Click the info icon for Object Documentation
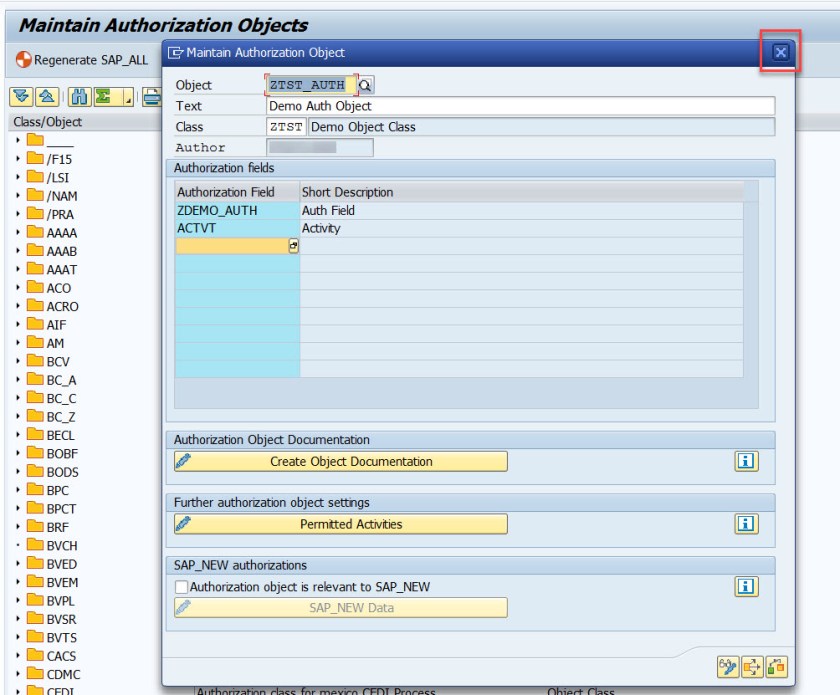The width and height of the screenshot is (840, 695). coord(746,461)
